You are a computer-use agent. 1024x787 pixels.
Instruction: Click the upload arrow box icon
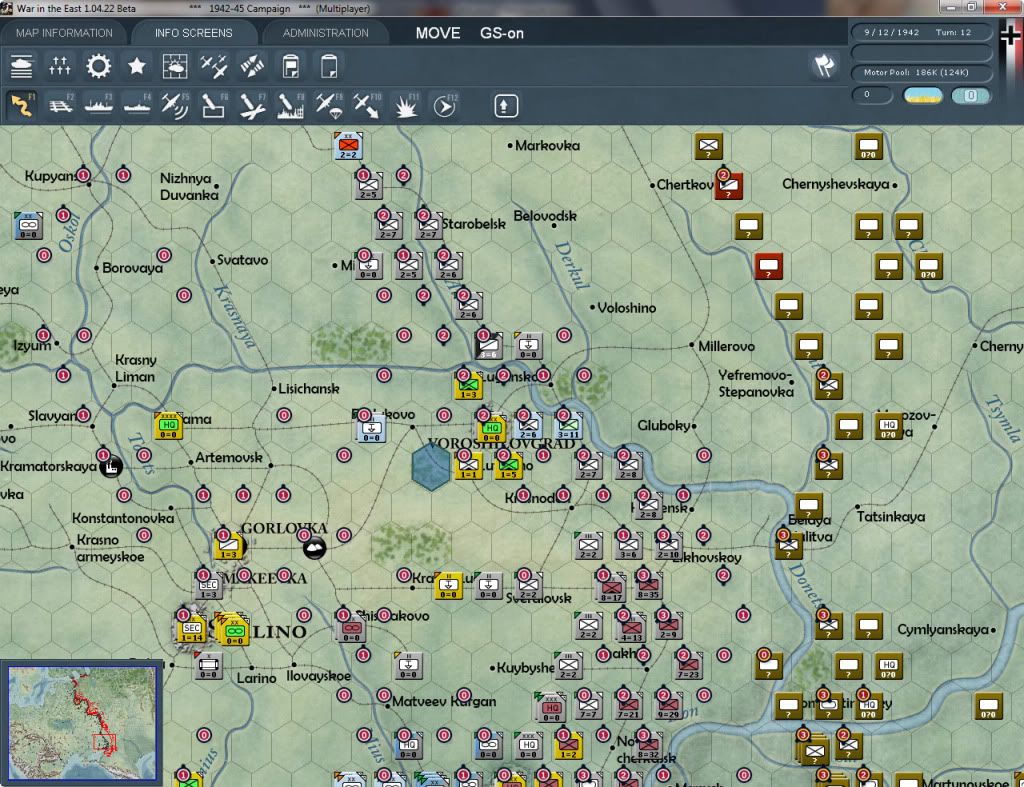(506, 106)
